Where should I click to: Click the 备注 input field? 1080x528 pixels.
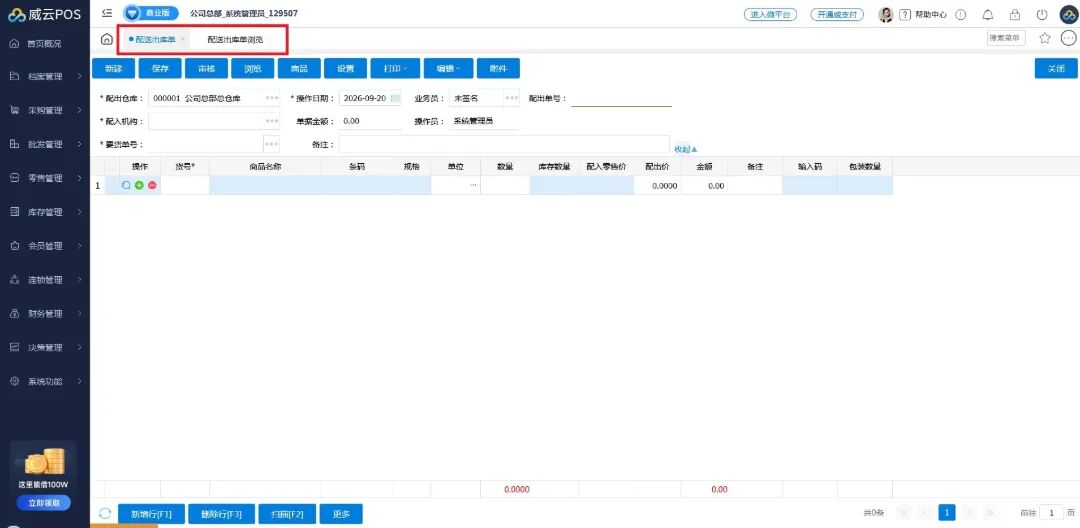point(504,144)
